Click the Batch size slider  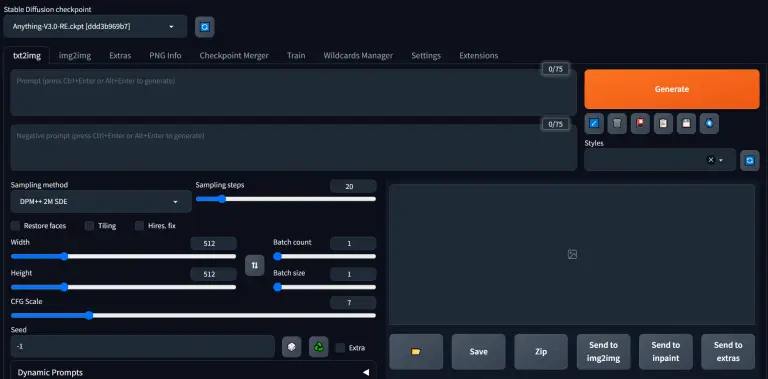point(325,287)
